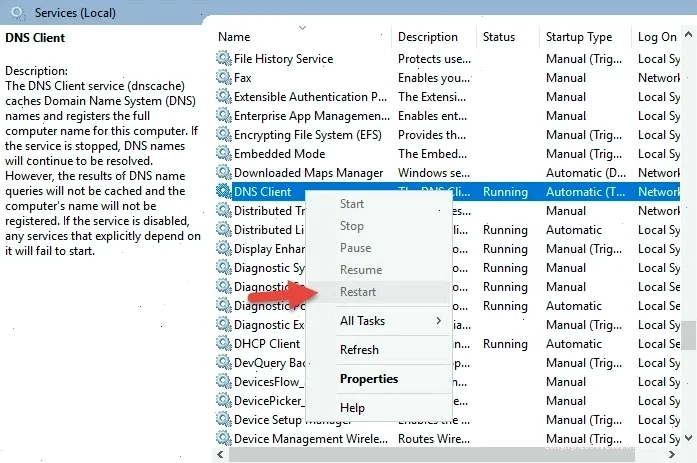Click the DevicePicker service gear icon
This screenshot has width=697, height=463.
224,401
